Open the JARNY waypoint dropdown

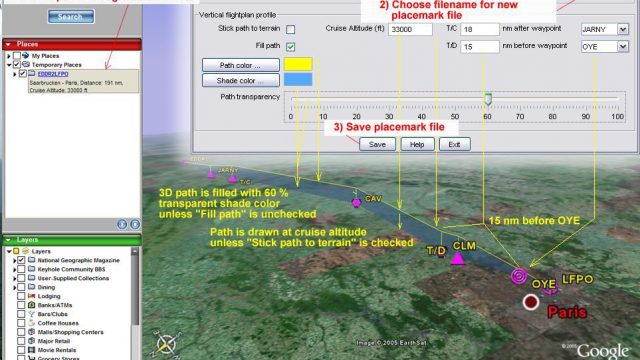point(622,29)
